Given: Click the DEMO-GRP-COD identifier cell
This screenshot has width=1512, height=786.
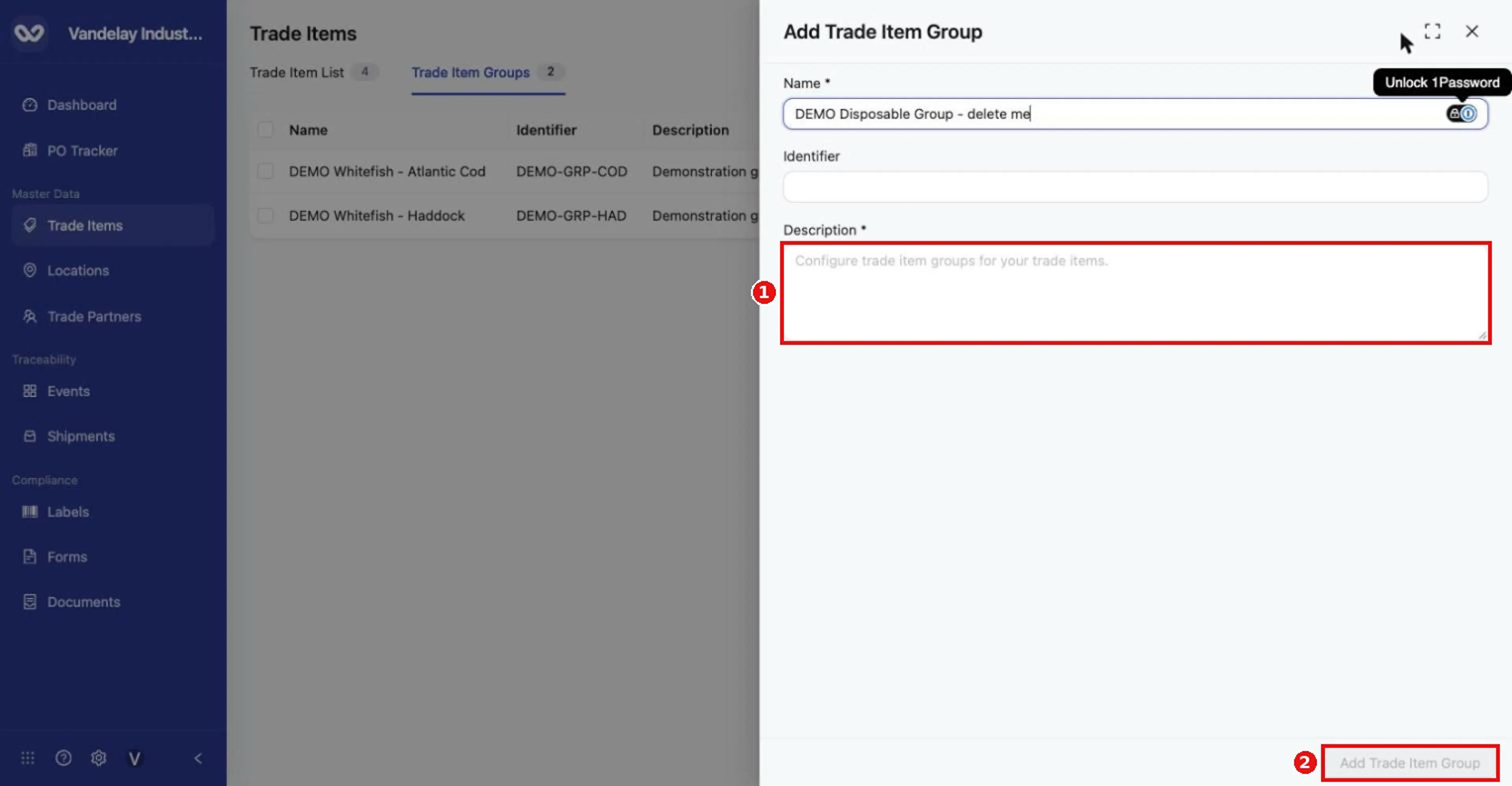Looking at the screenshot, I should pos(572,171).
